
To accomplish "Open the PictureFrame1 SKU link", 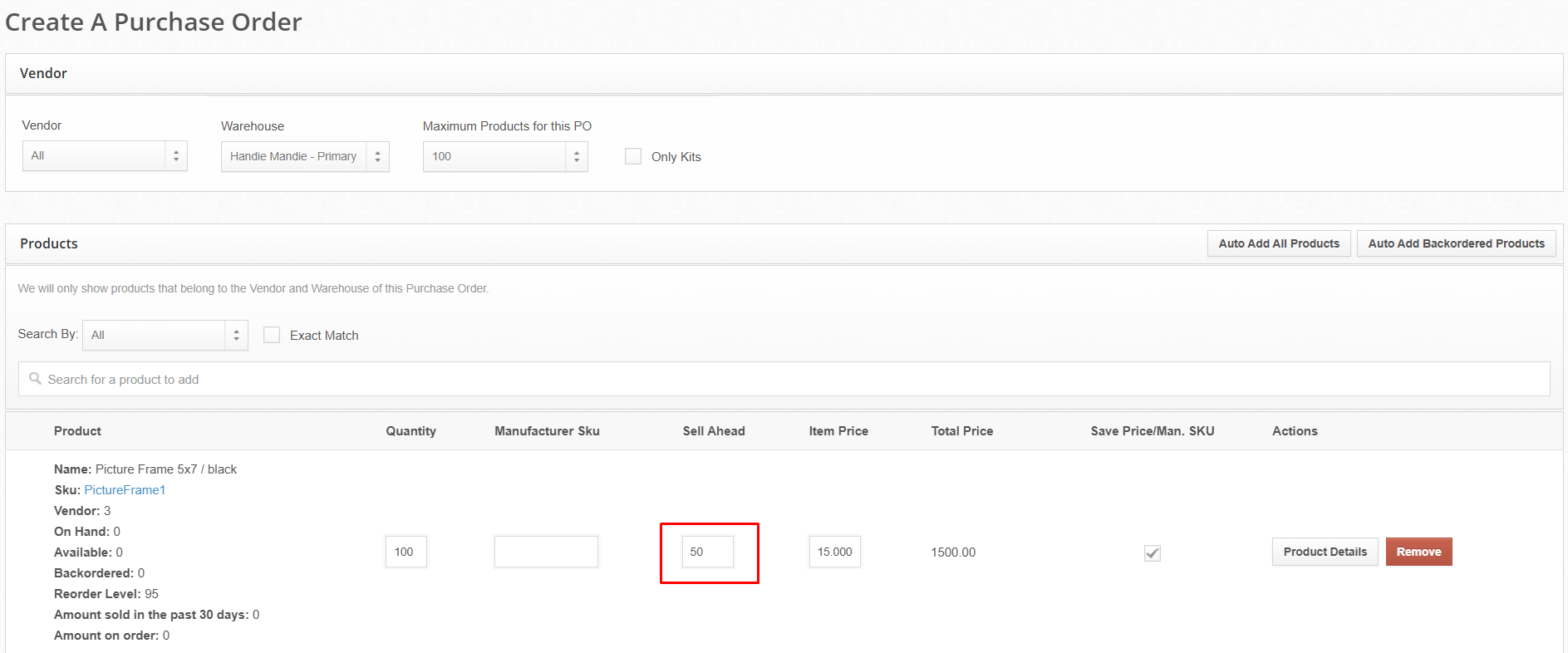I will [125, 490].
